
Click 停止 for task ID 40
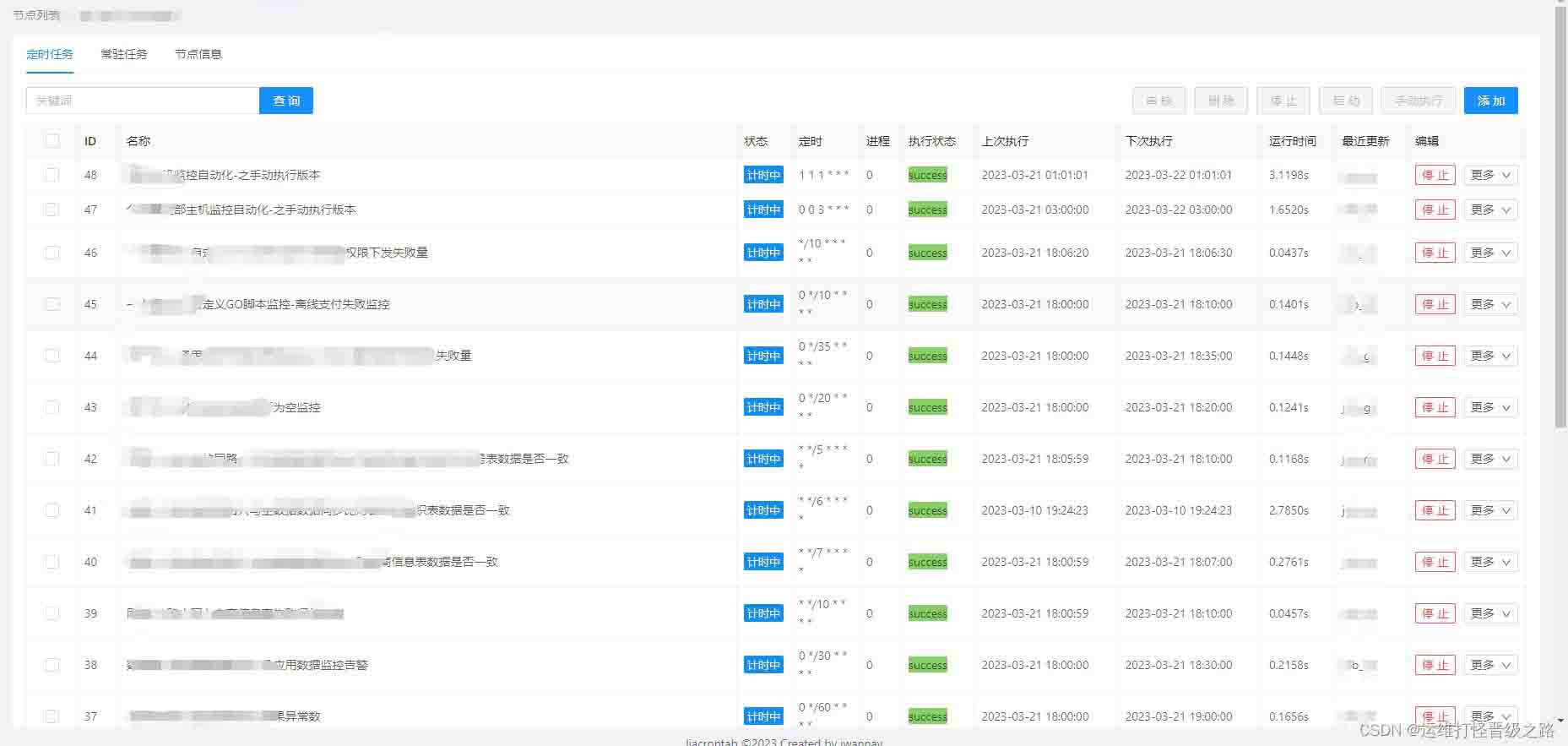[x=1435, y=562]
